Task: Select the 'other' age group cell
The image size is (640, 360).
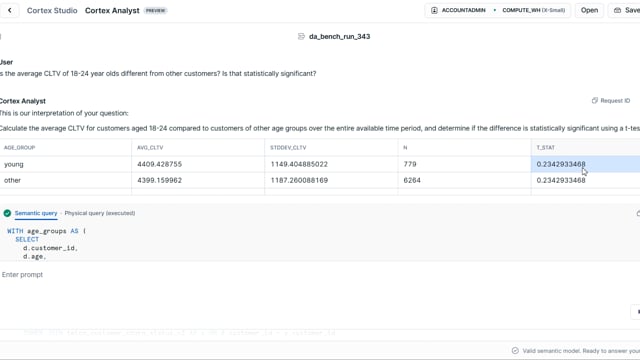Action: (x=65, y=180)
